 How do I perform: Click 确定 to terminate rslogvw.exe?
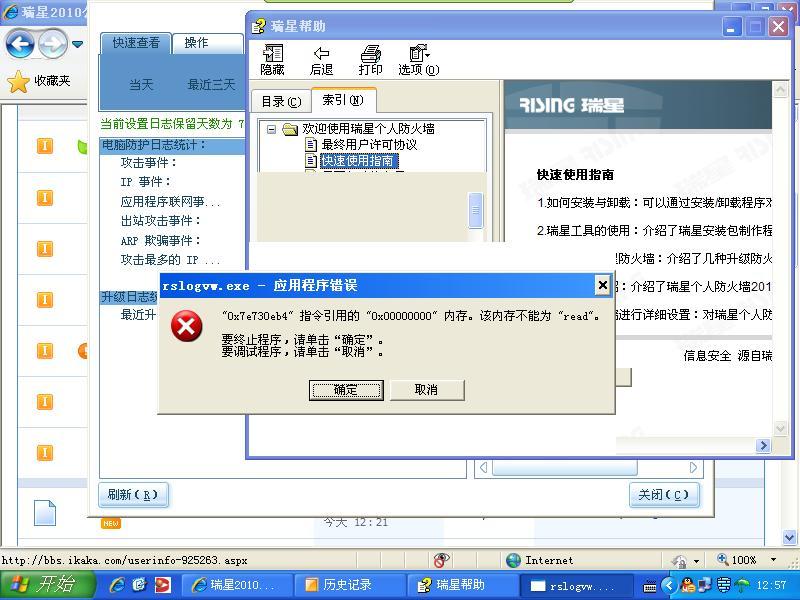tap(346, 390)
